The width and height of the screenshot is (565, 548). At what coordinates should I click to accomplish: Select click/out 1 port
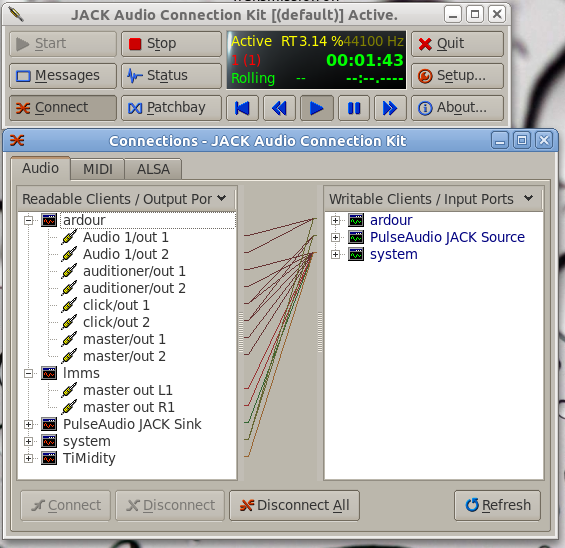[x=116, y=305]
